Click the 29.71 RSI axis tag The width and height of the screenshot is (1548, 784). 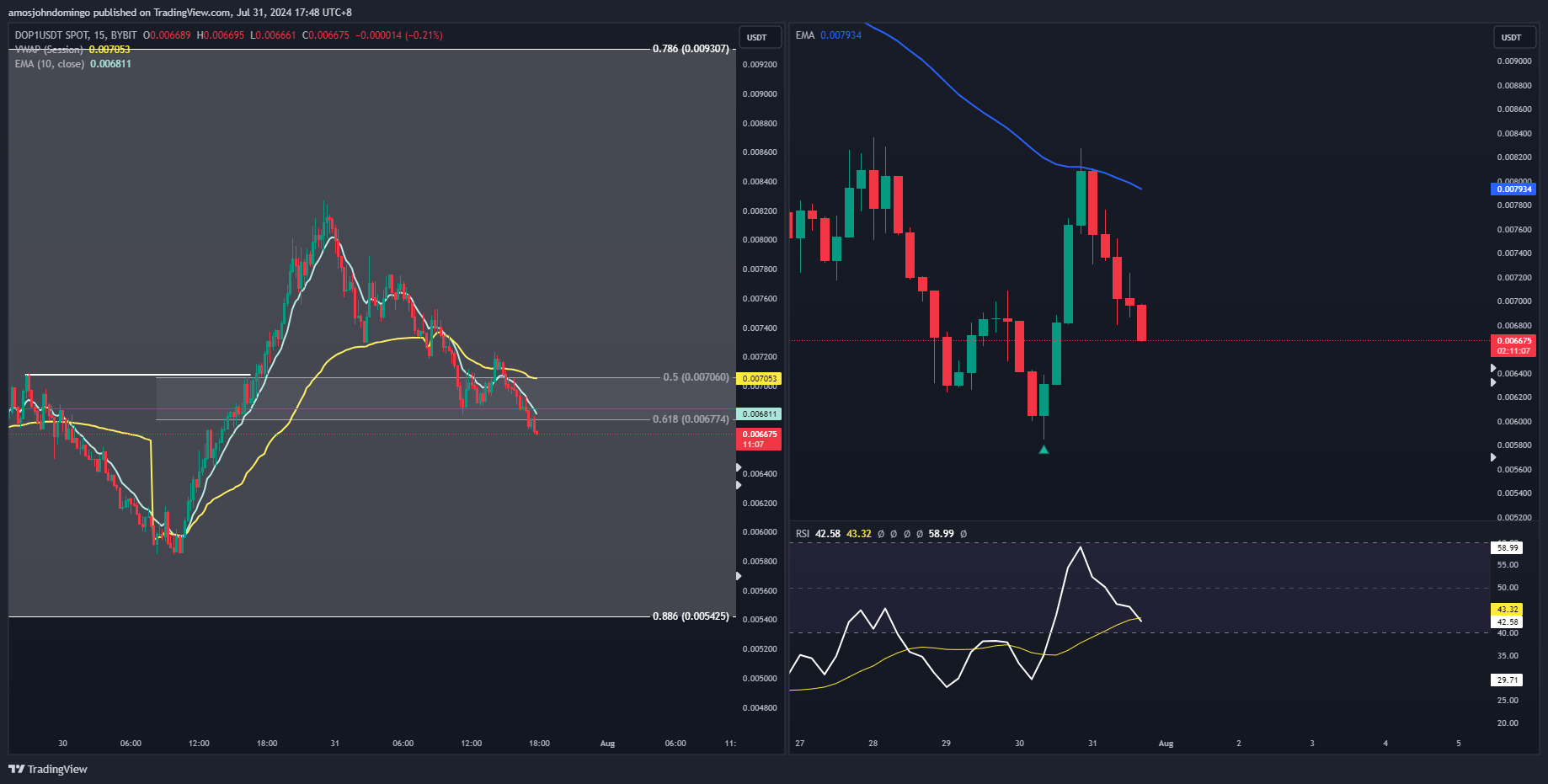point(1507,680)
